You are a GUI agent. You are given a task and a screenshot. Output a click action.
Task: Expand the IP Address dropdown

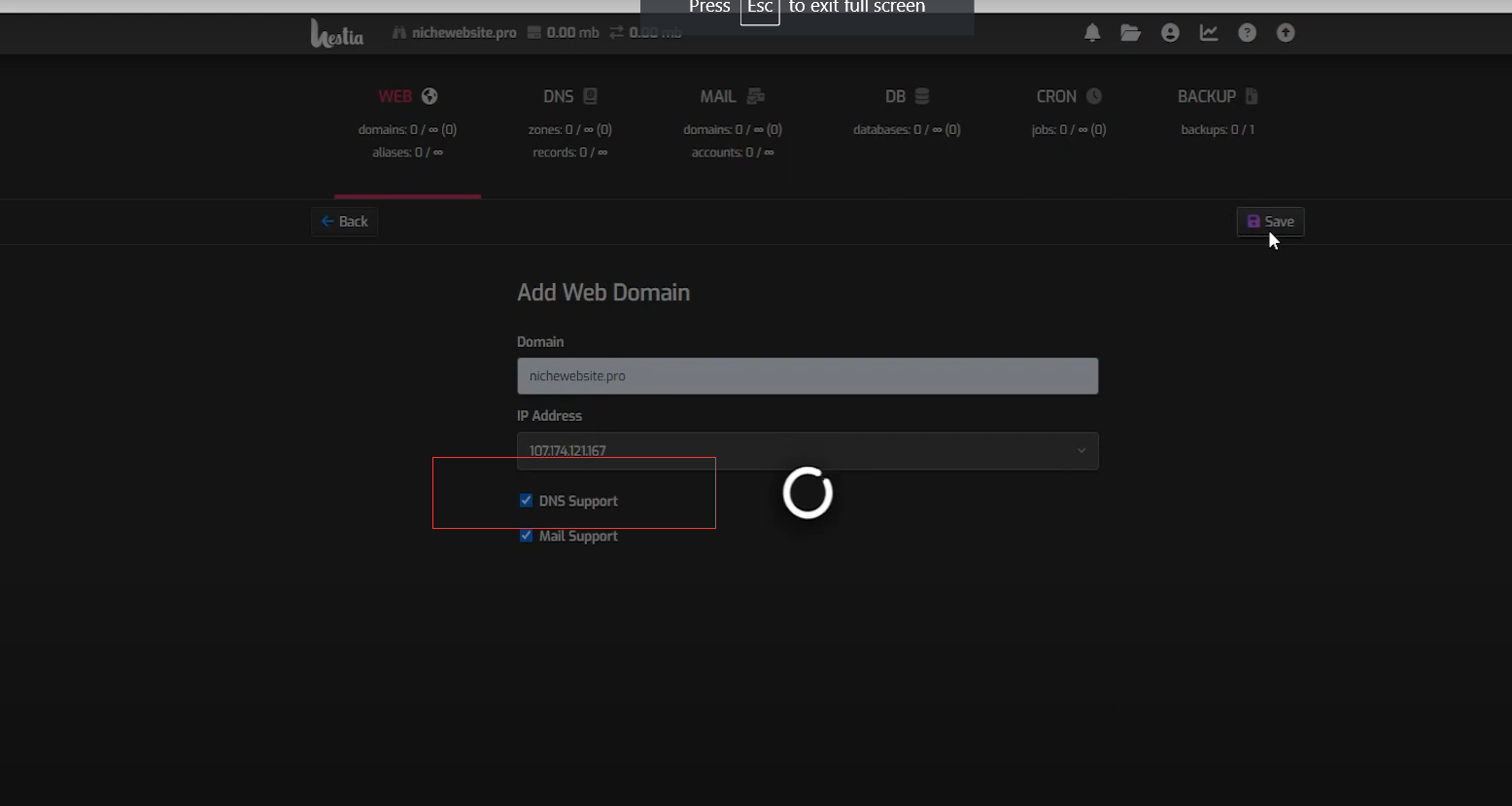807,451
